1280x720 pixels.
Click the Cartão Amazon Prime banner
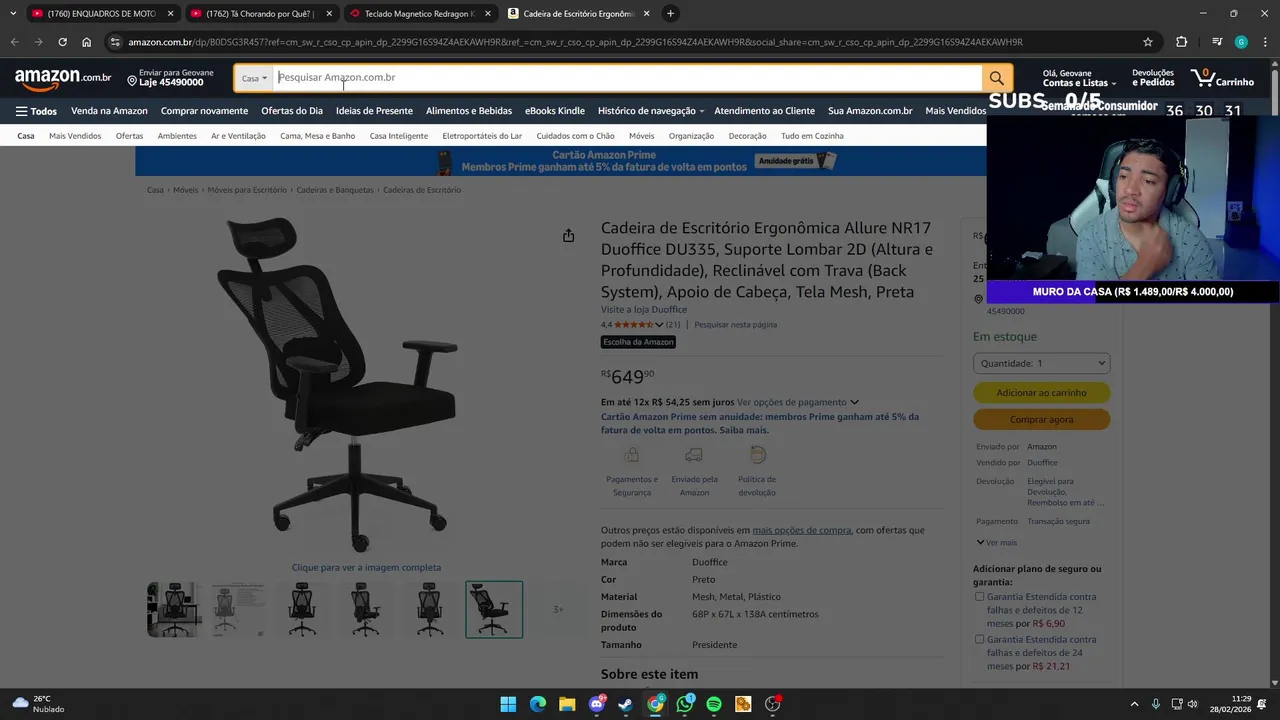click(560, 161)
